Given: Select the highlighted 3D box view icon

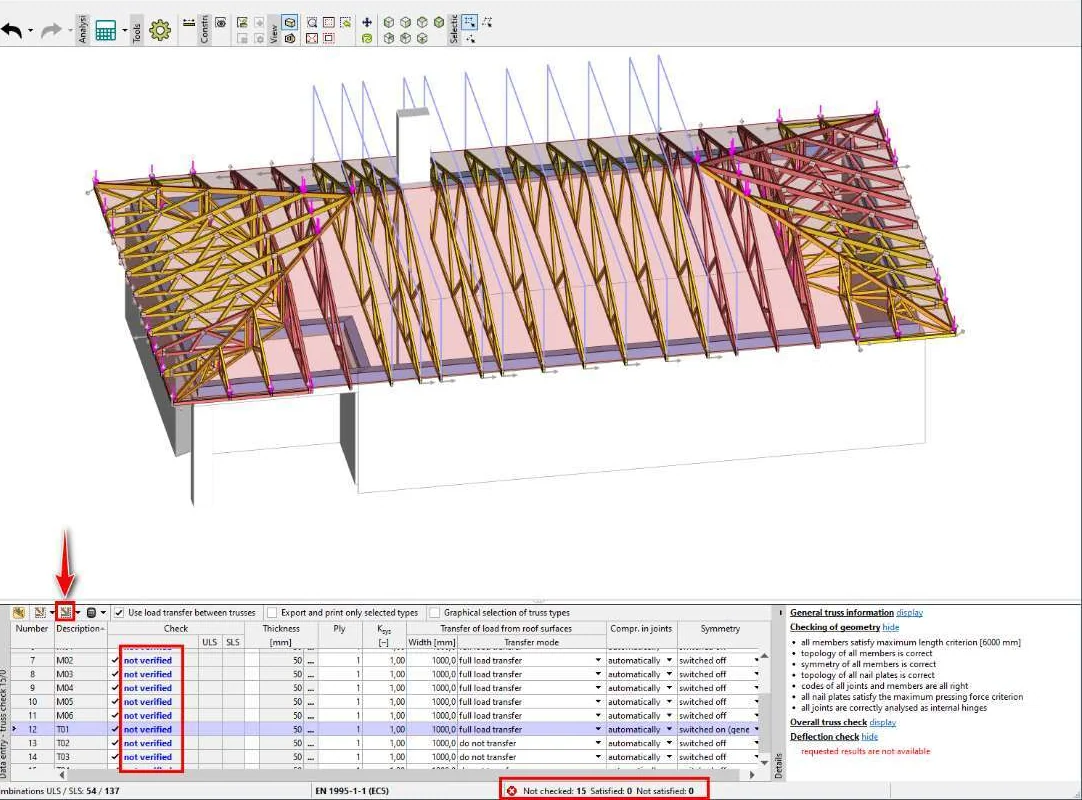Looking at the screenshot, I should tap(291, 23).
